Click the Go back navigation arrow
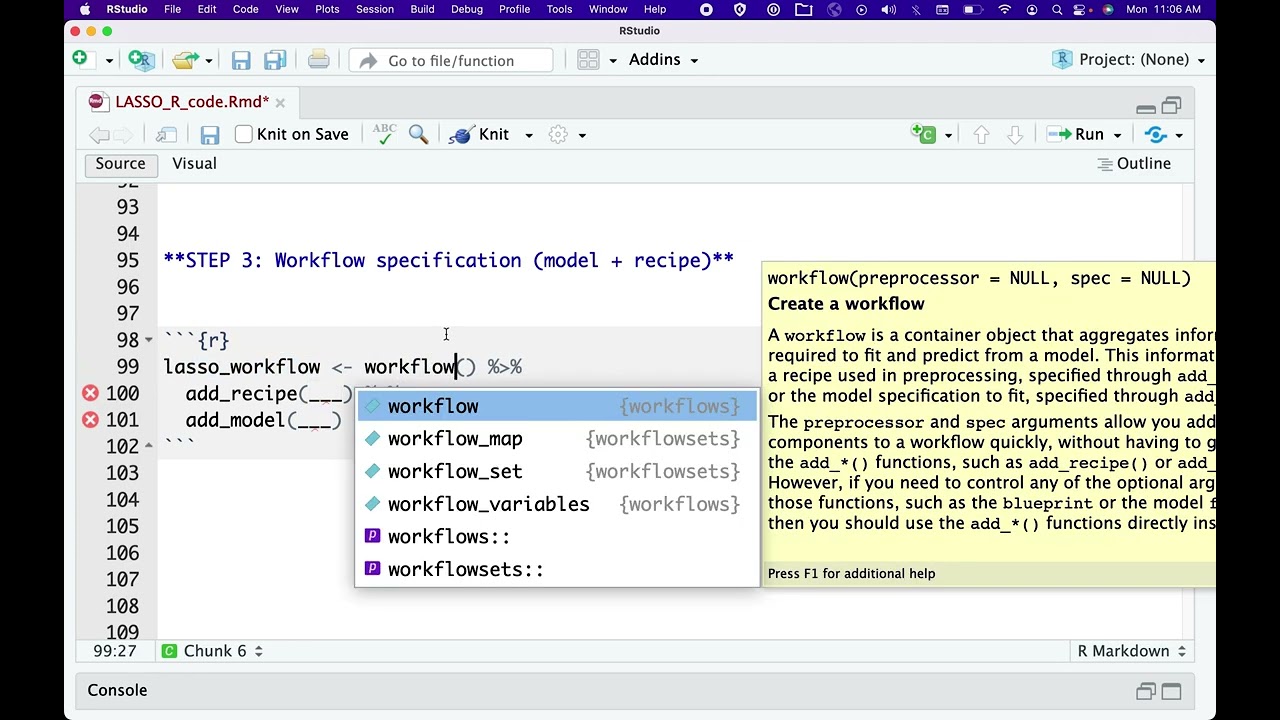The image size is (1280, 720). (99, 135)
